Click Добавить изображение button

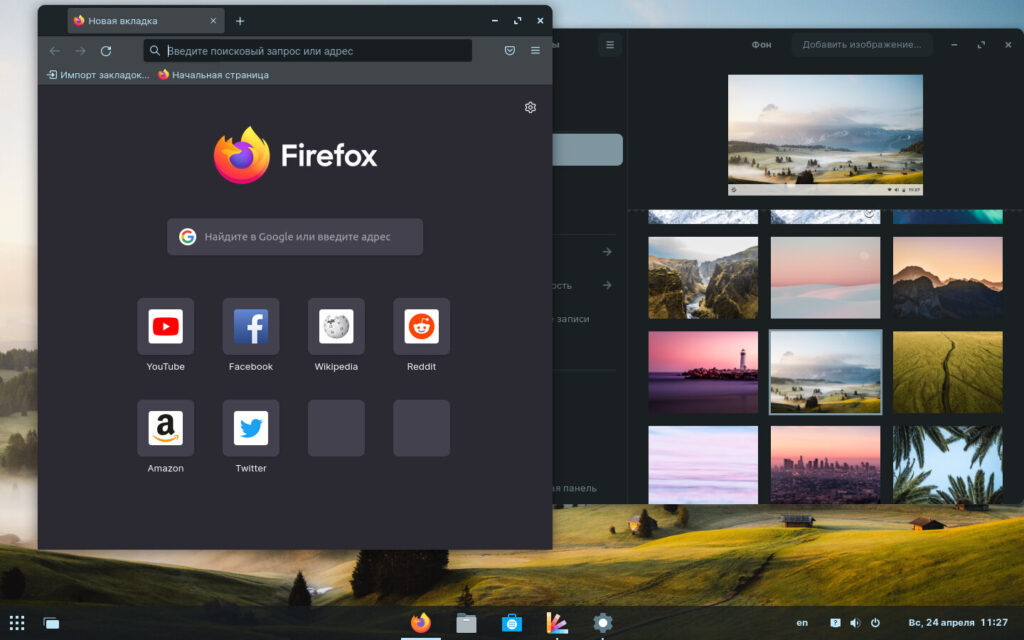click(x=861, y=45)
